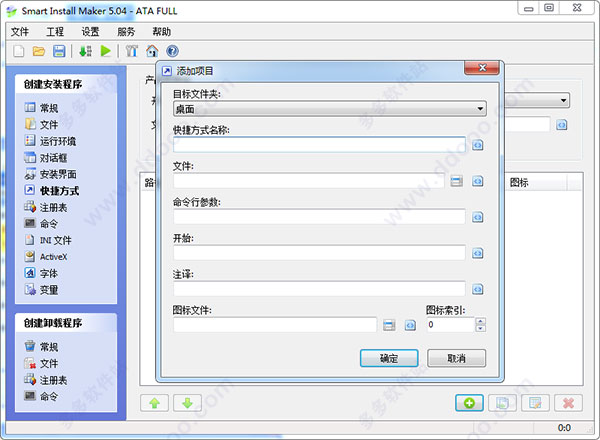The height and width of the screenshot is (440, 600).
Task: Cancel dialog with 取消 button
Action: (x=457, y=358)
